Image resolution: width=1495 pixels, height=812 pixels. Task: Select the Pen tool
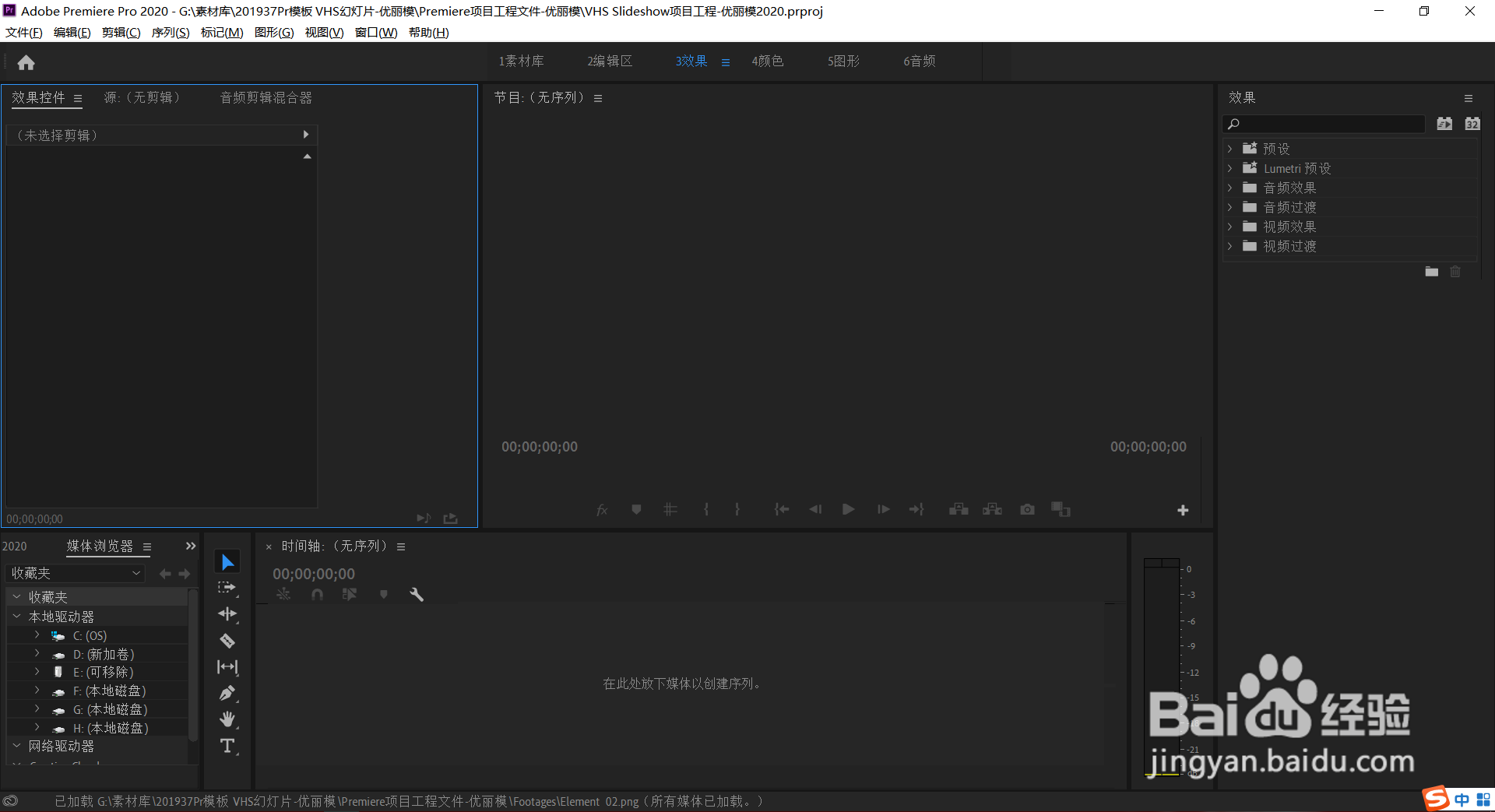coord(227,693)
